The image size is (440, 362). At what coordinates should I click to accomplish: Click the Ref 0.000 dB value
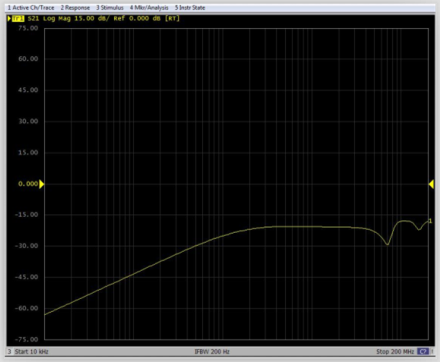coord(137,18)
